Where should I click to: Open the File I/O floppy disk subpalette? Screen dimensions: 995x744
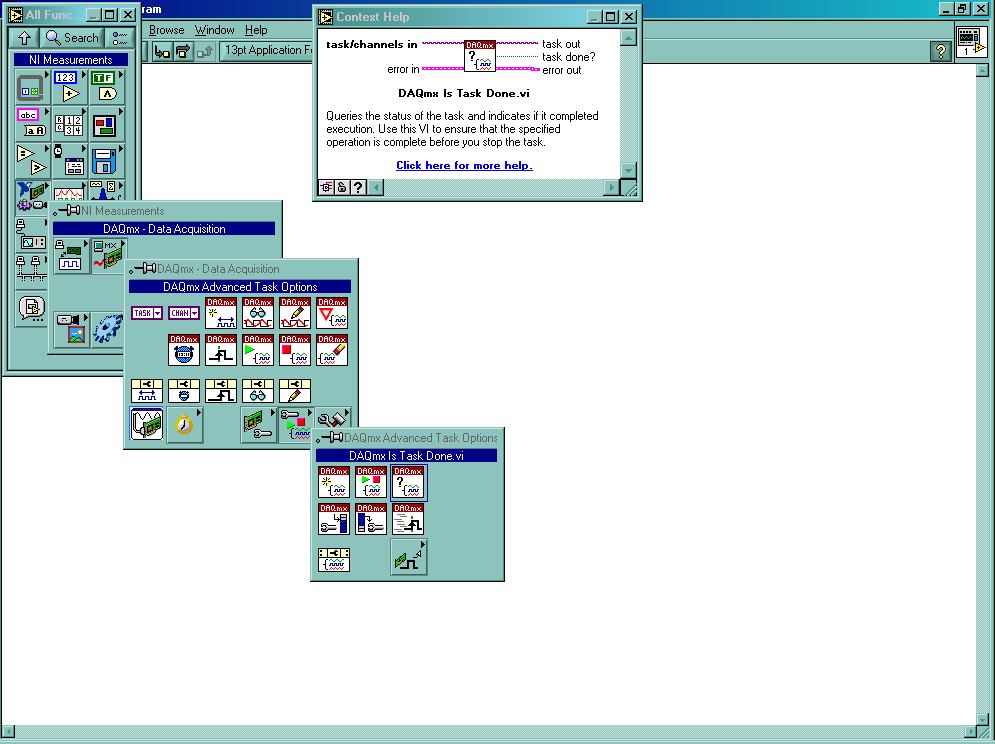[x=107, y=161]
